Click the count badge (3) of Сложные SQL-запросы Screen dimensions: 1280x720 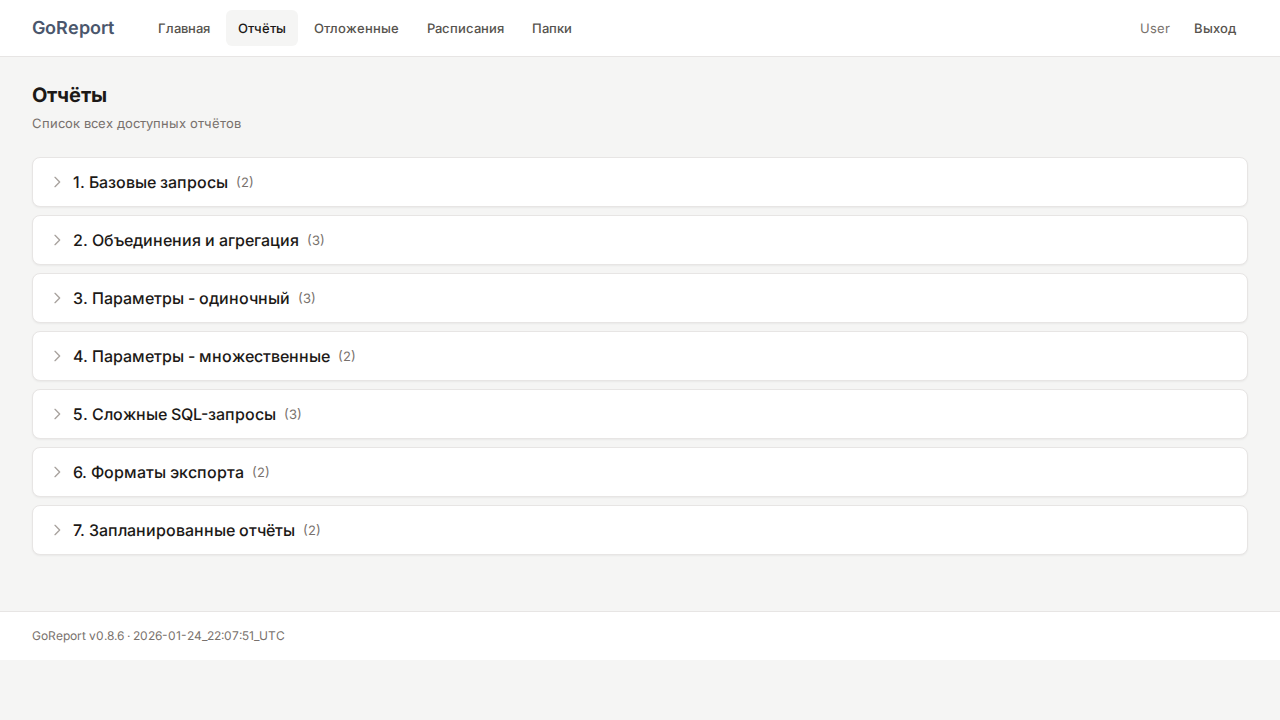point(293,414)
